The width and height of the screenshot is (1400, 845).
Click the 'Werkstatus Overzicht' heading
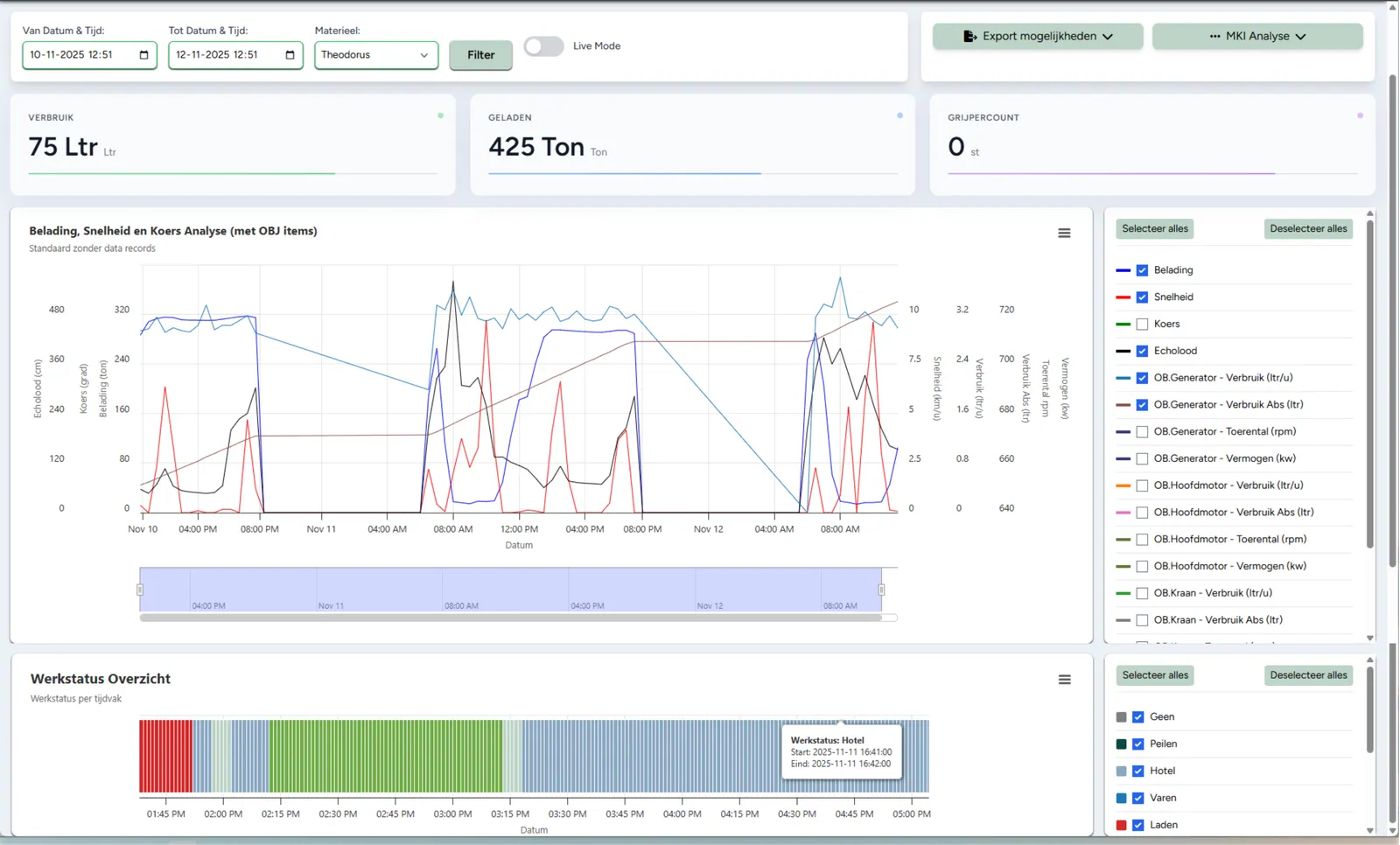tap(101, 680)
